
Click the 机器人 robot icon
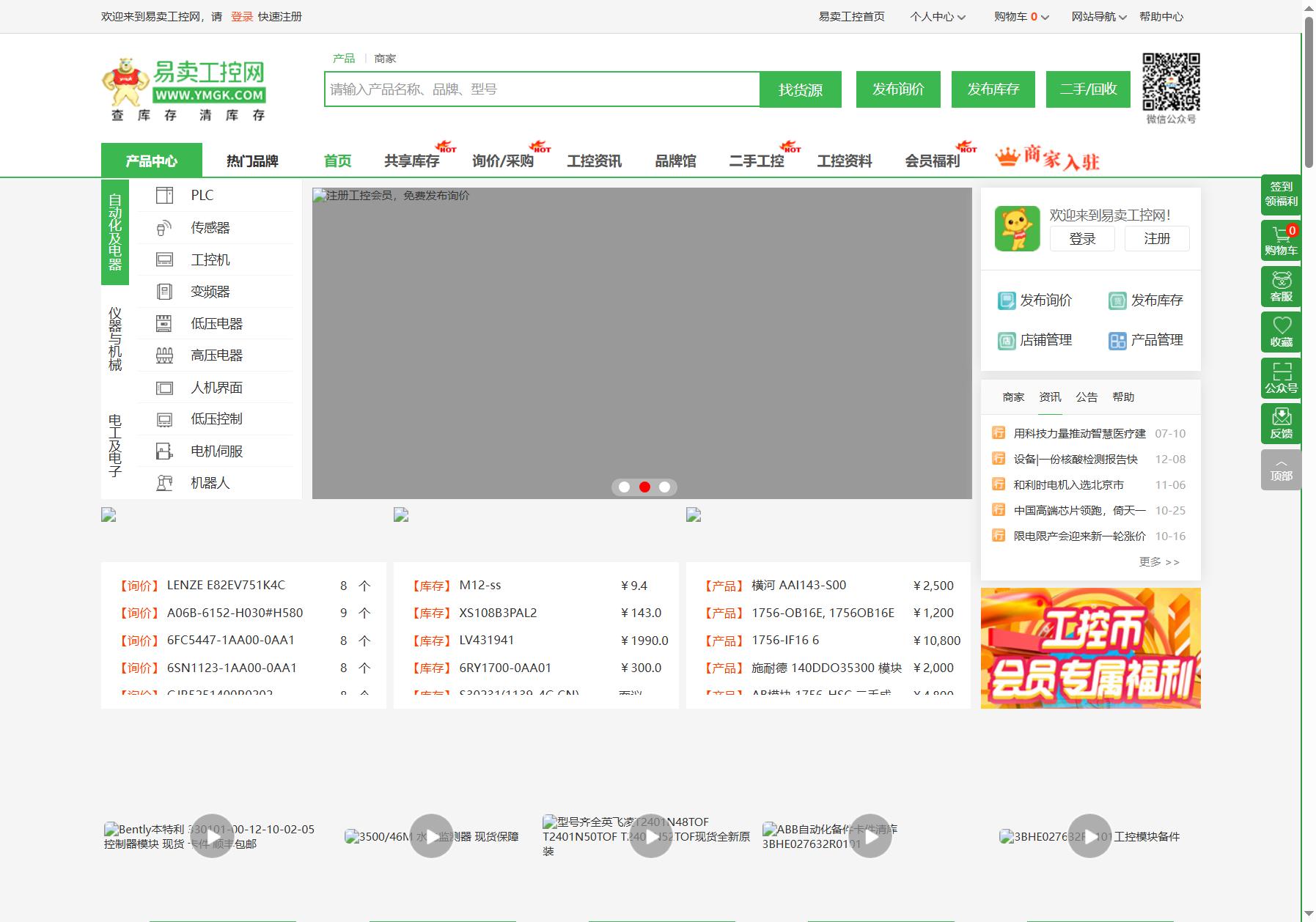click(165, 483)
